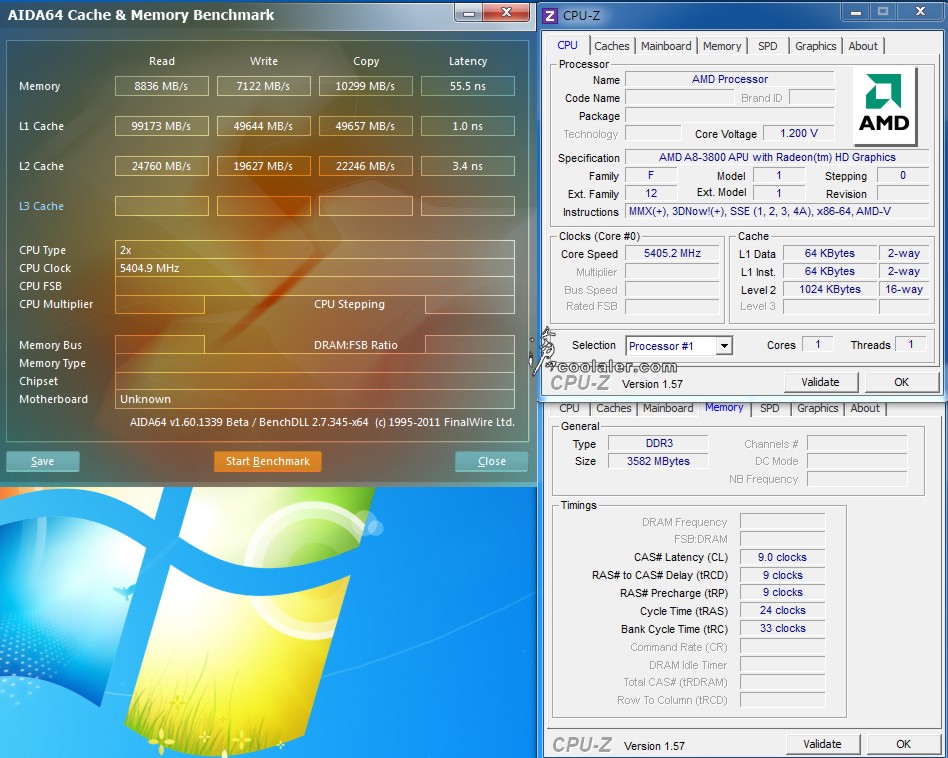Click the AMD logo in the Processor section
This screenshot has width=948, height=758.
[885, 105]
